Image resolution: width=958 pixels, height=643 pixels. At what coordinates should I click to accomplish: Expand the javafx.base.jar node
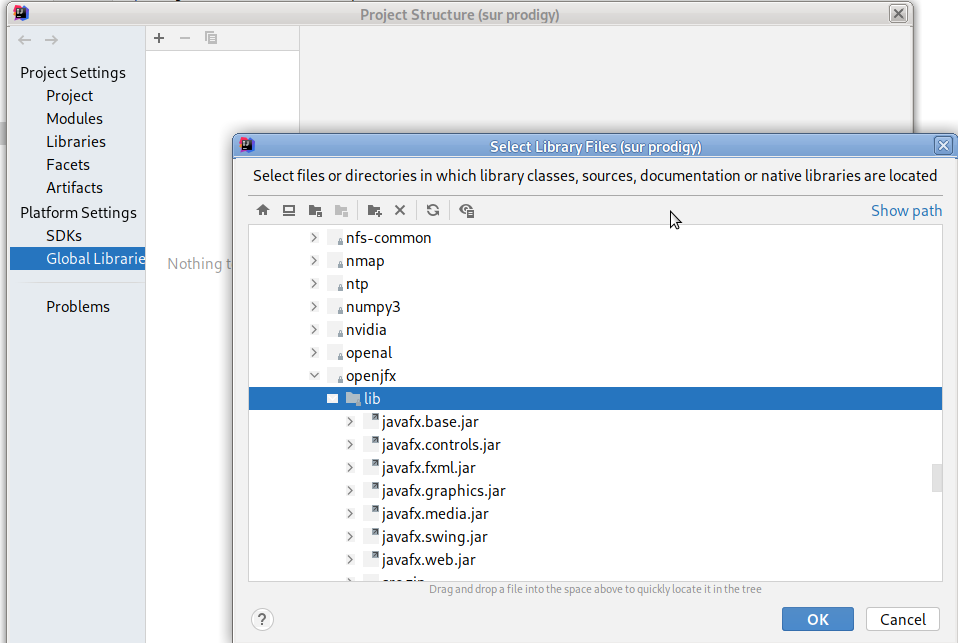350,422
